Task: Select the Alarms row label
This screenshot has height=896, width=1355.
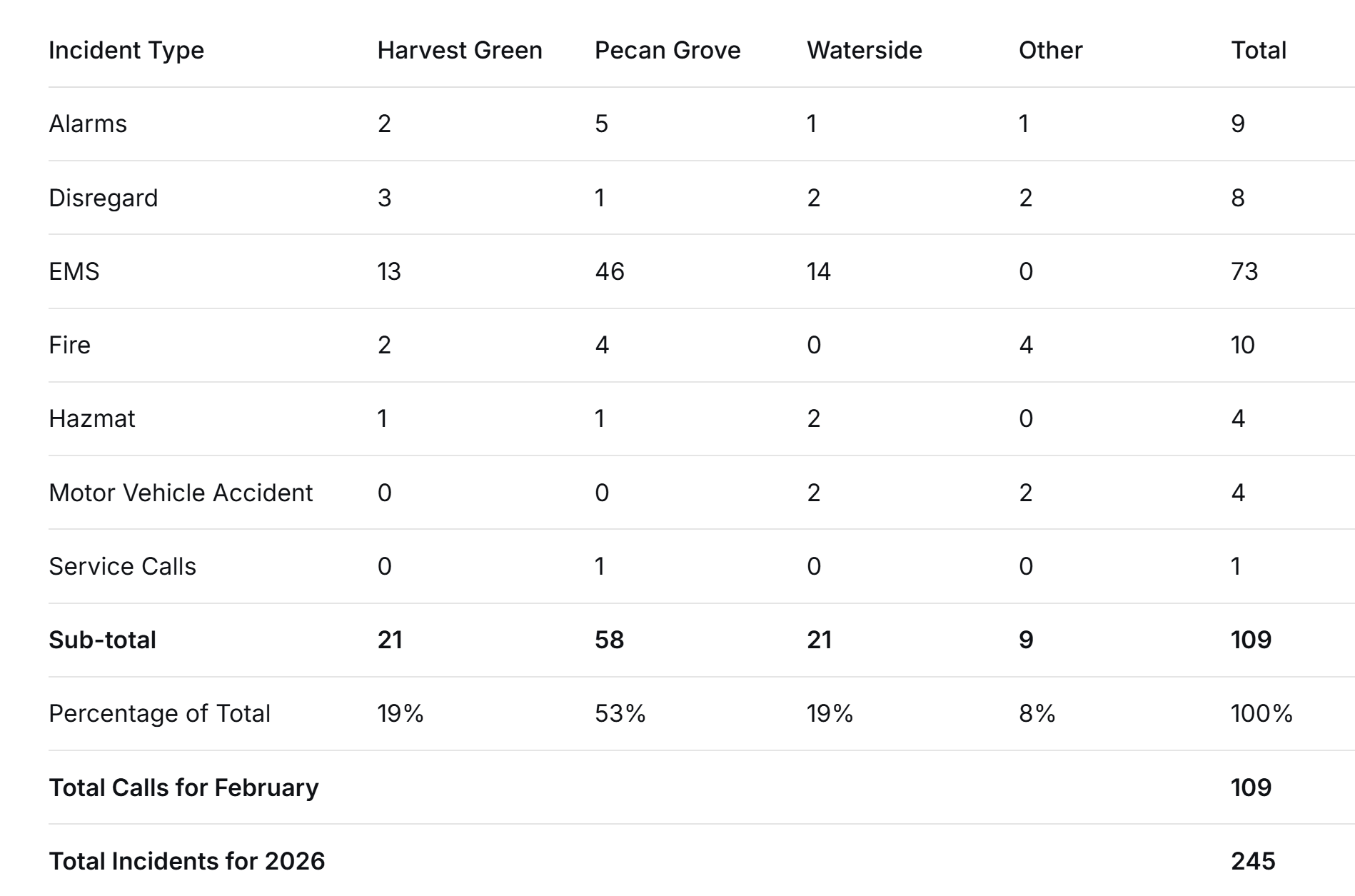Action: point(88,124)
